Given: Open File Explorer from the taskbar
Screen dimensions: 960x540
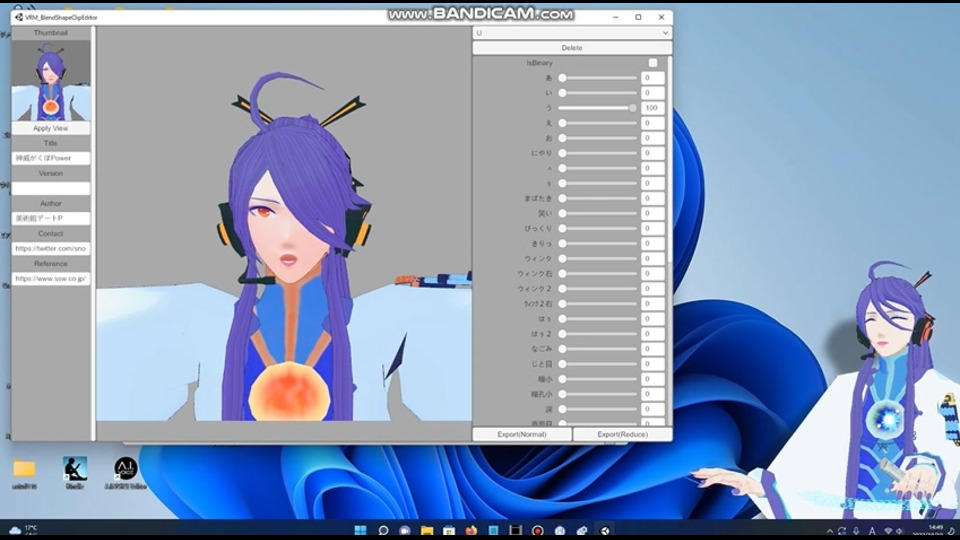Looking at the screenshot, I should pos(427,530).
